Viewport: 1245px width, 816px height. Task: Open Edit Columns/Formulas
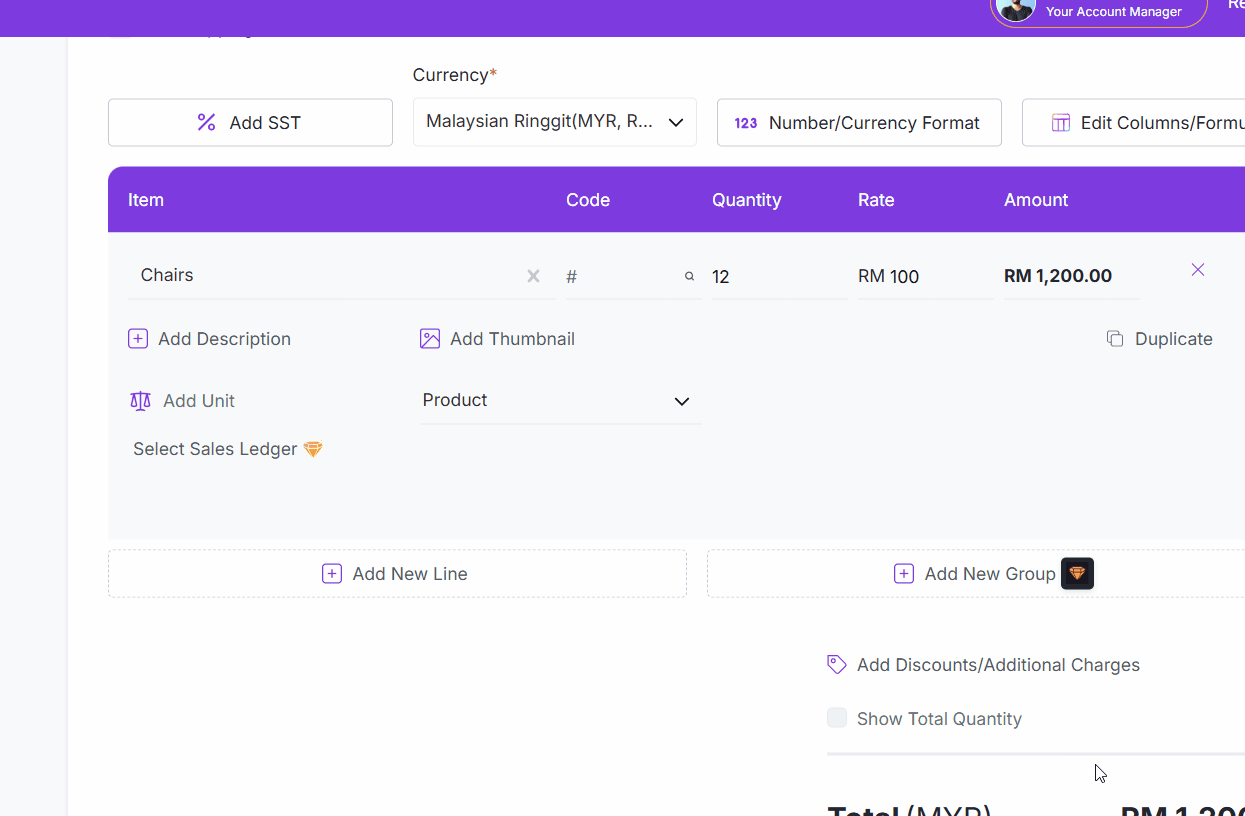(x=1134, y=122)
